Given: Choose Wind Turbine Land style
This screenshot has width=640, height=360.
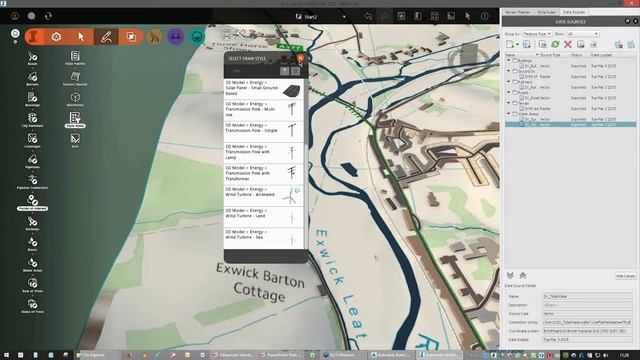Looking at the screenshot, I should click(264, 216).
